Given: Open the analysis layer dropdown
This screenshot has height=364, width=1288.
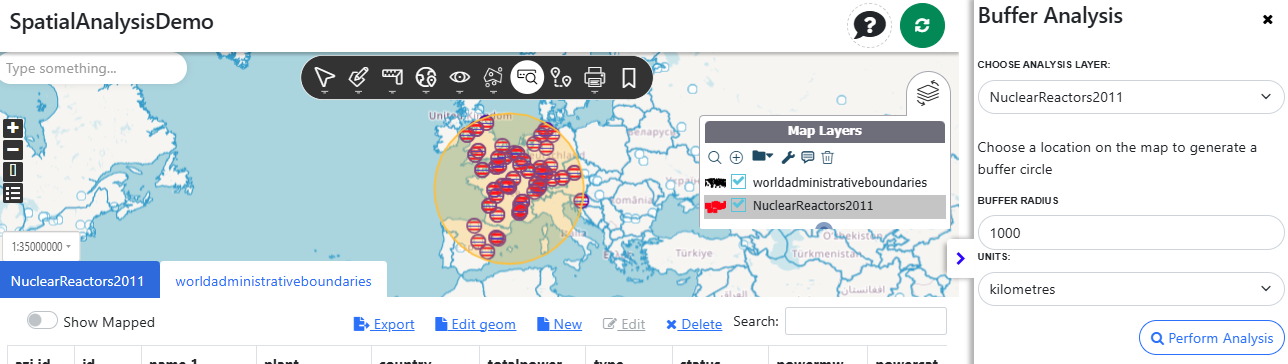Looking at the screenshot, I should click(x=1131, y=97).
